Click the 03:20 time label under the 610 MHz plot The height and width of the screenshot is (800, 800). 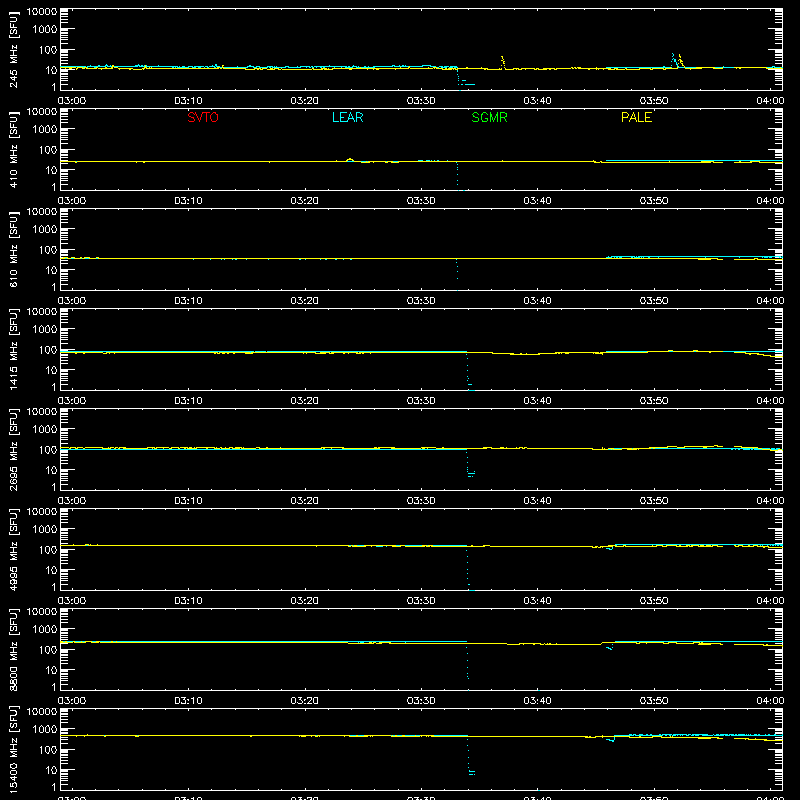305,301
